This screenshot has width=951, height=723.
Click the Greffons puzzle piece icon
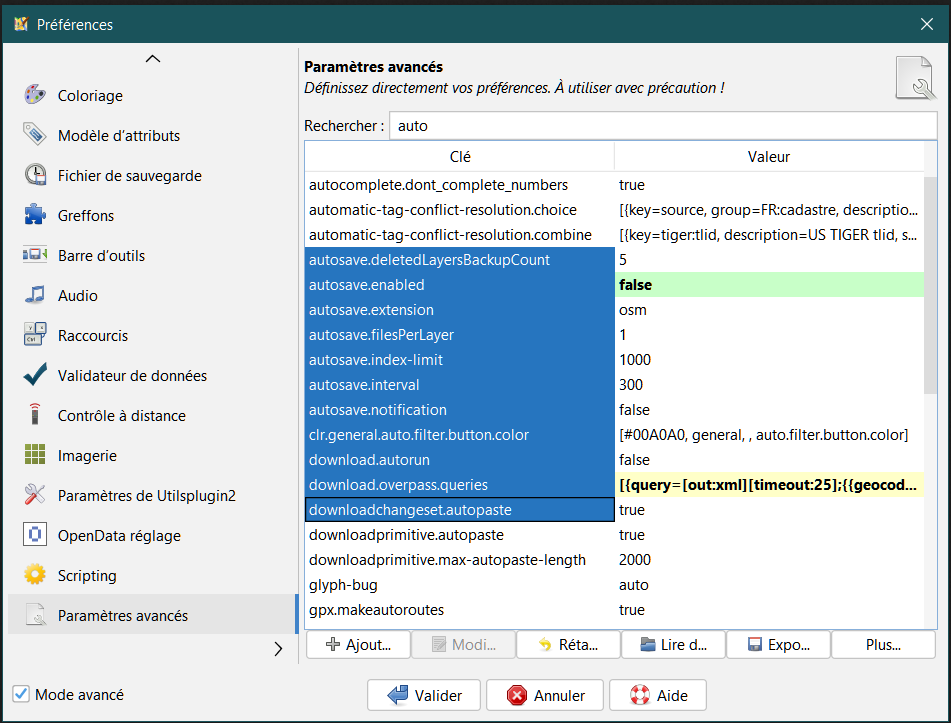35,215
